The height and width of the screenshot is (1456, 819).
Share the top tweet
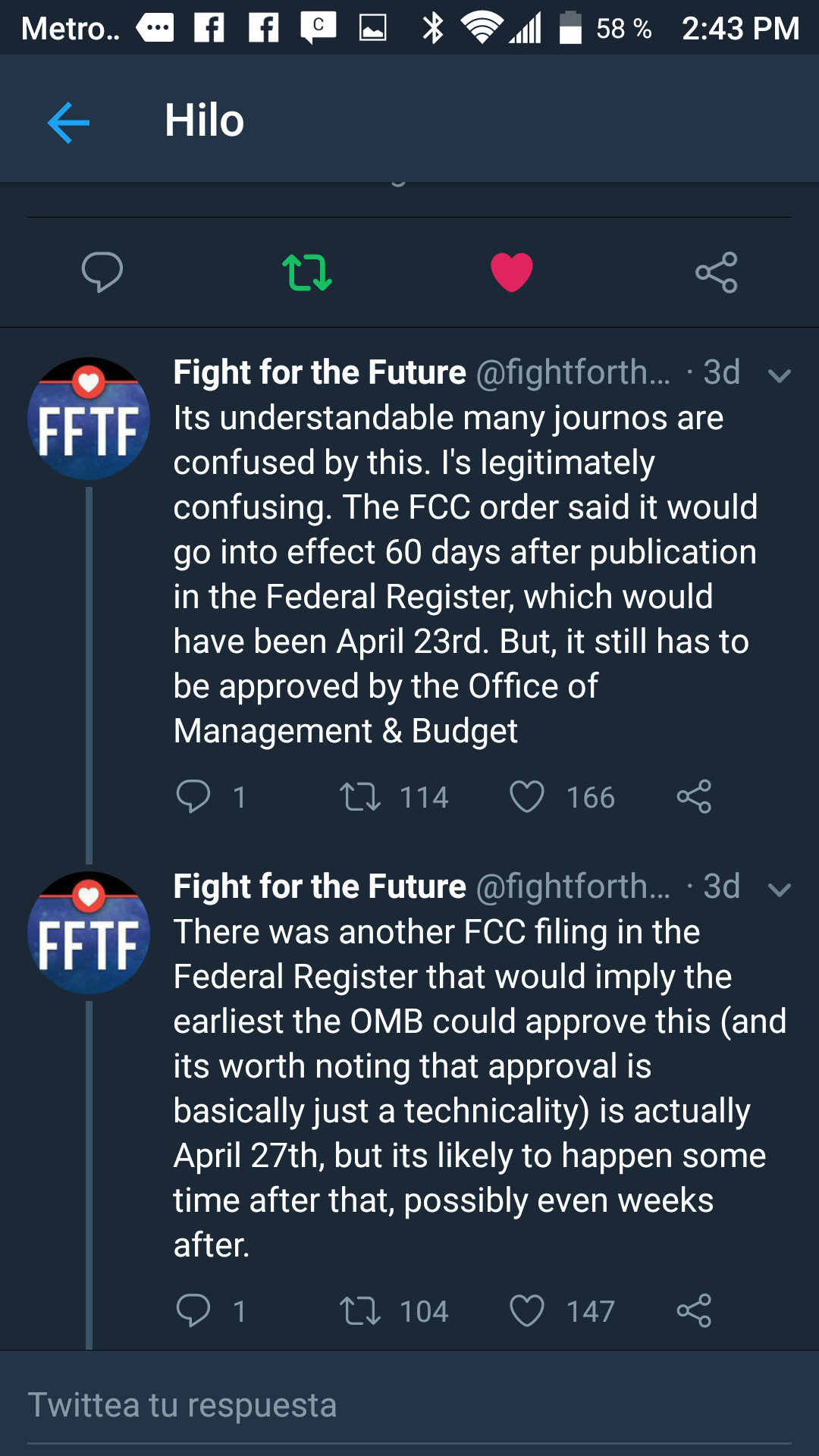717,272
